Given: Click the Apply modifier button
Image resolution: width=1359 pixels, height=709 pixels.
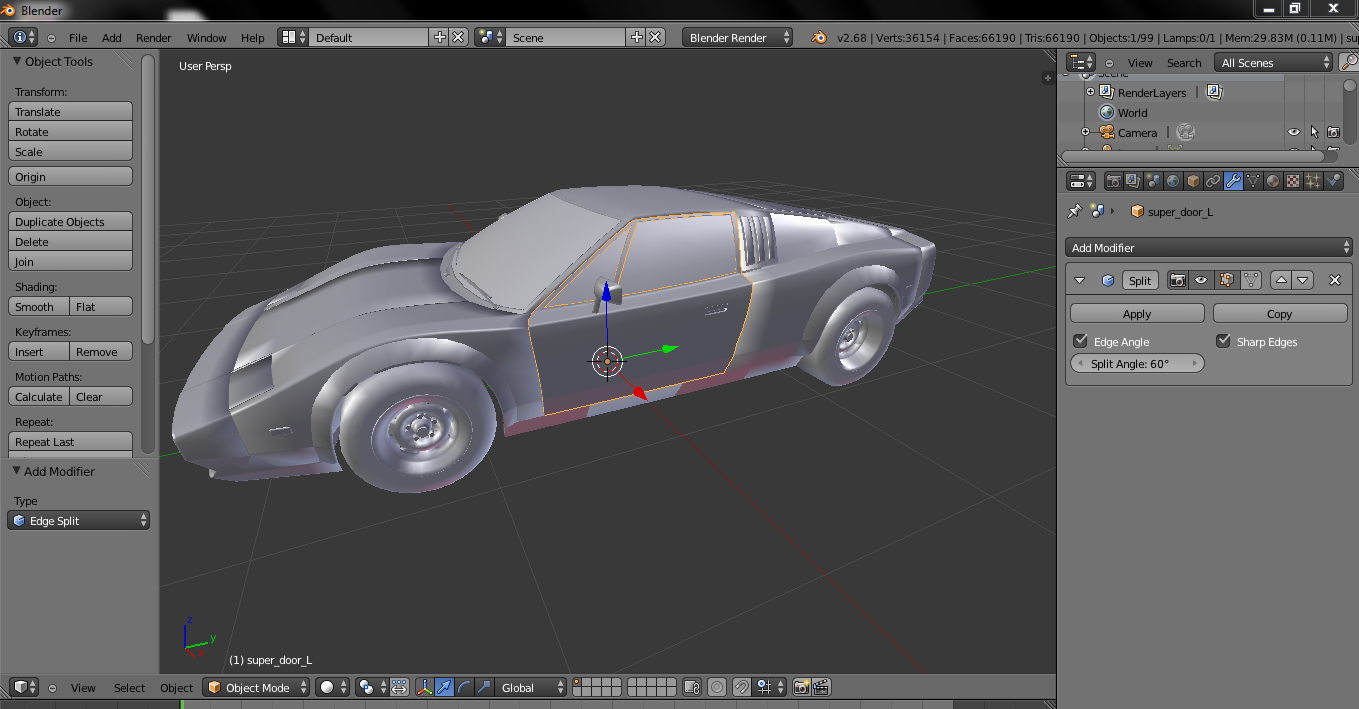Looking at the screenshot, I should [1137, 313].
